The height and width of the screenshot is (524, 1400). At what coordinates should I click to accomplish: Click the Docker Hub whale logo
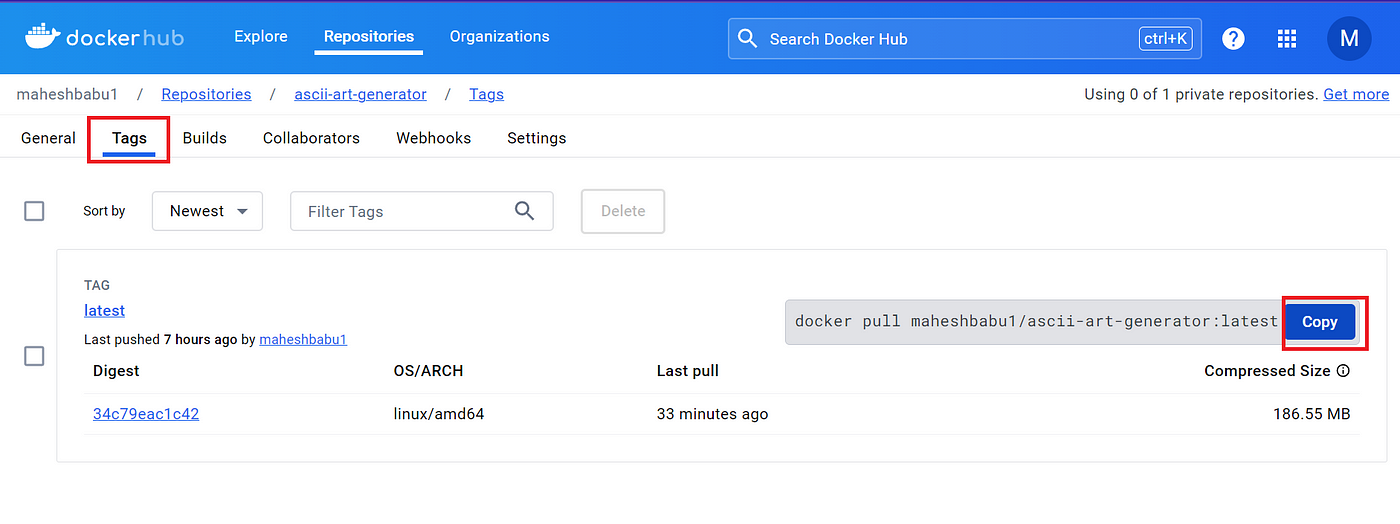[x=42, y=36]
